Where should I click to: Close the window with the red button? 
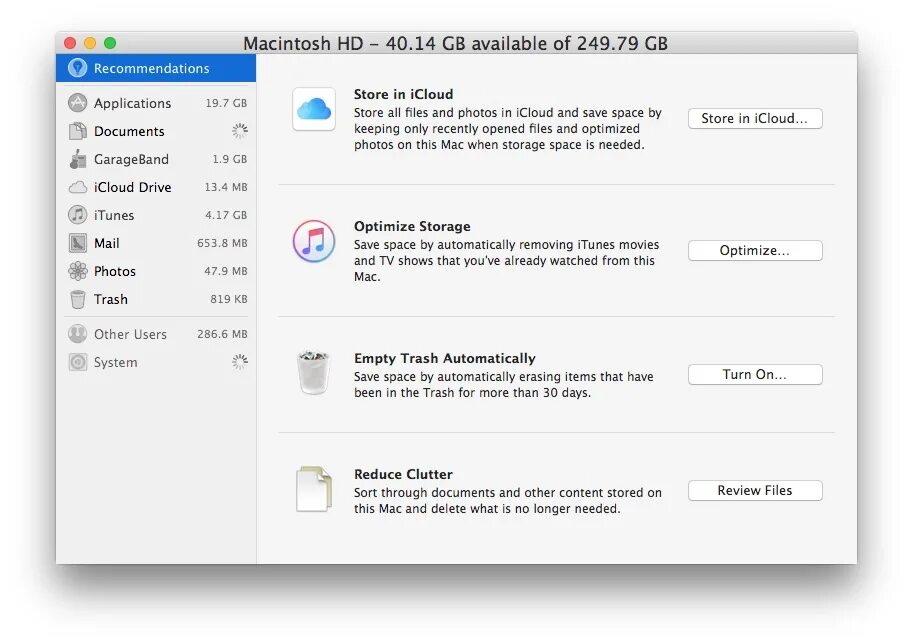[x=70, y=43]
